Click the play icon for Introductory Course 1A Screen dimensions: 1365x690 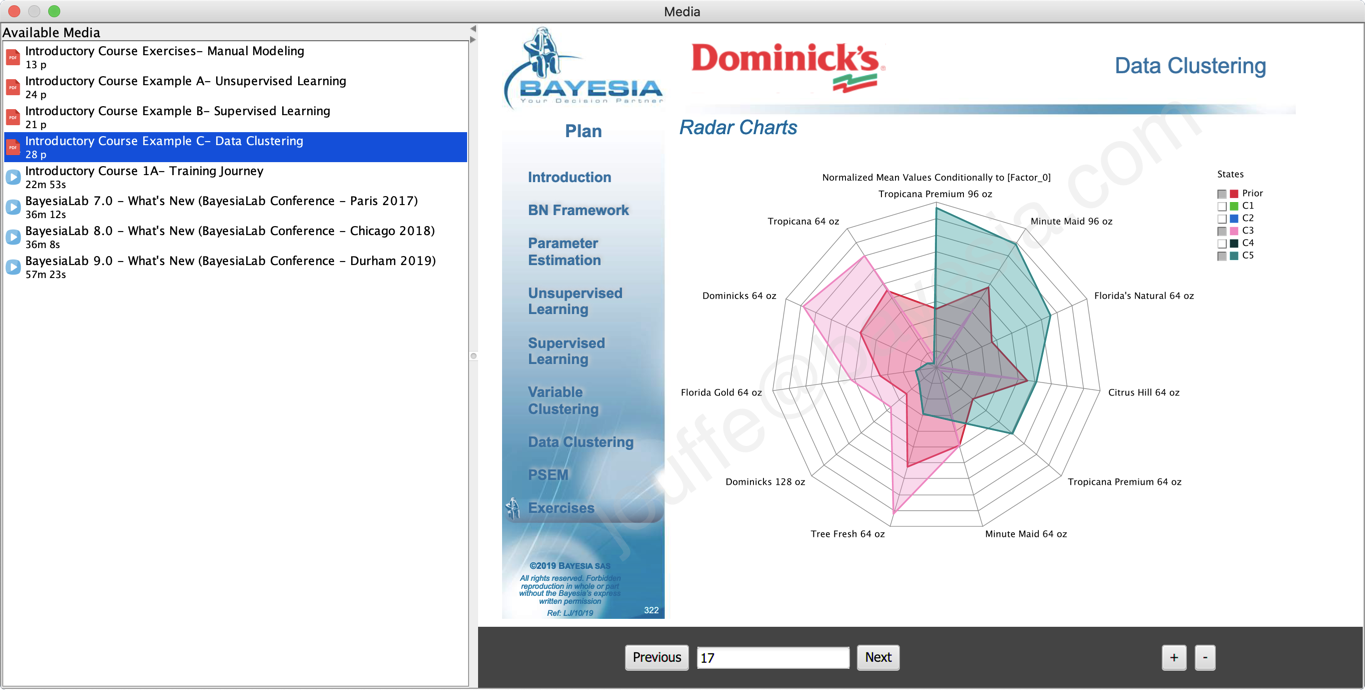click(13, 177)
